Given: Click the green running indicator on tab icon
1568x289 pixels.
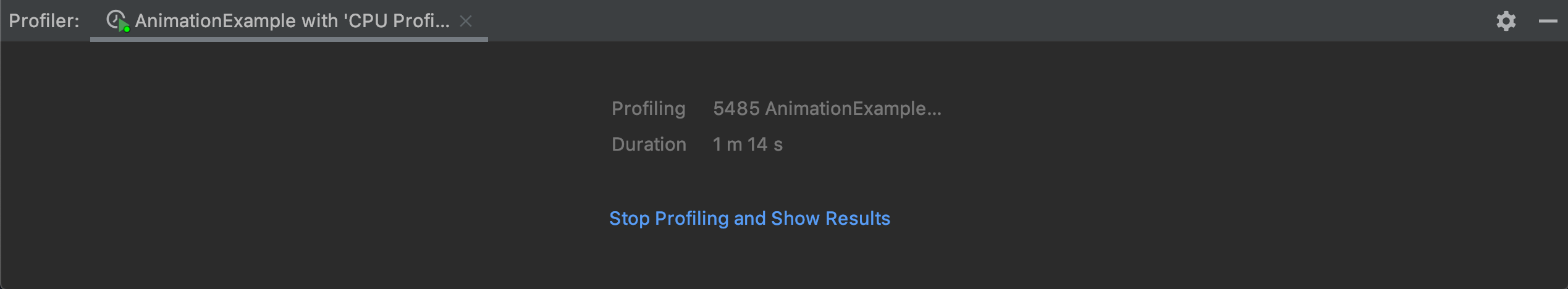Looking at the screenshot, I should [126, 28].
